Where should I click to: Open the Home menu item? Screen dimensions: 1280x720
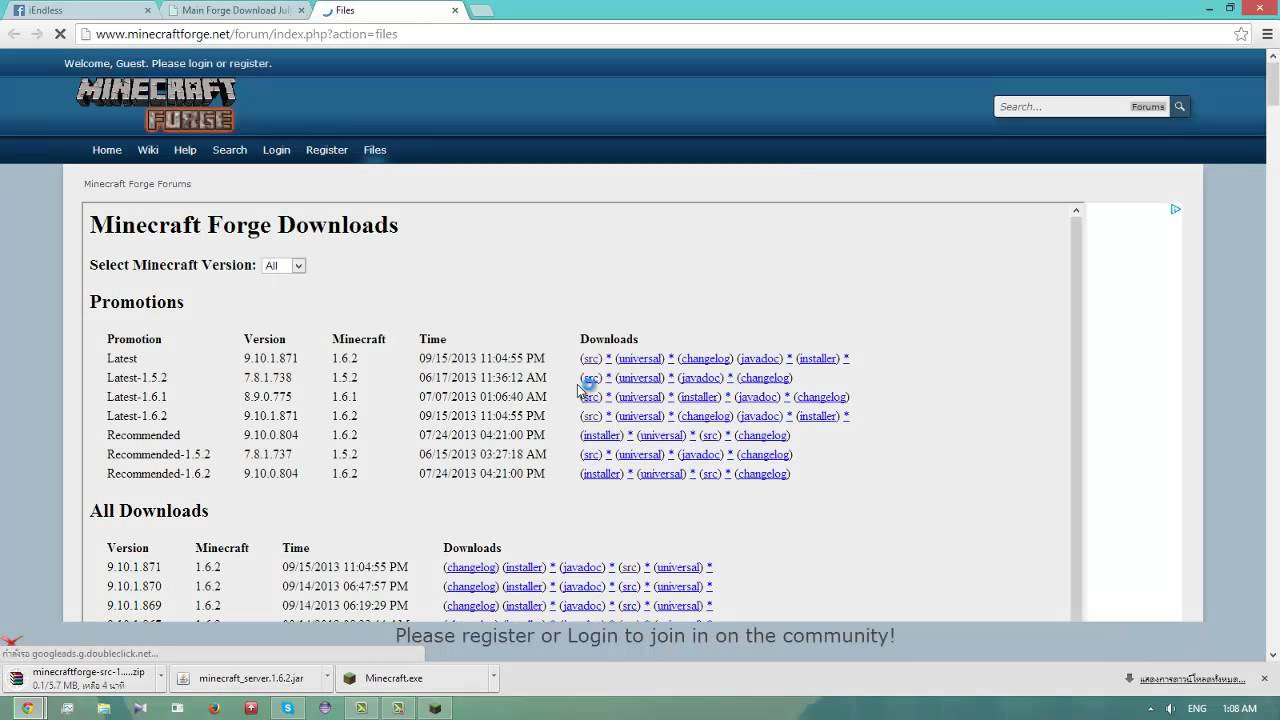pos(107,150)
